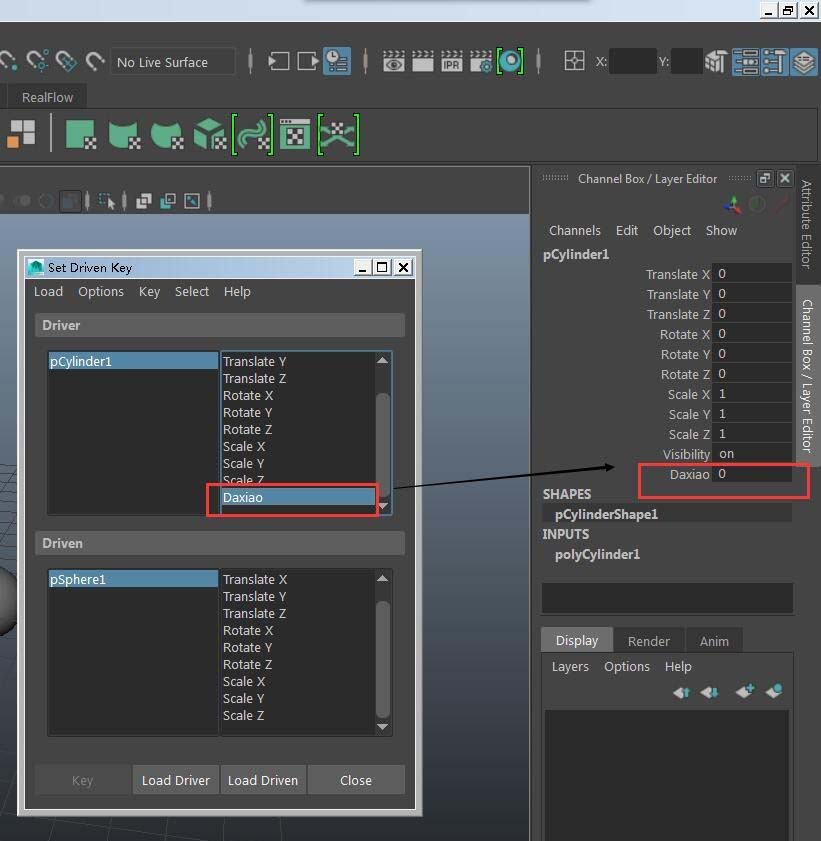Click the Daxiao value field in Channel Box

pyautogui.click(x=752, y=474)
